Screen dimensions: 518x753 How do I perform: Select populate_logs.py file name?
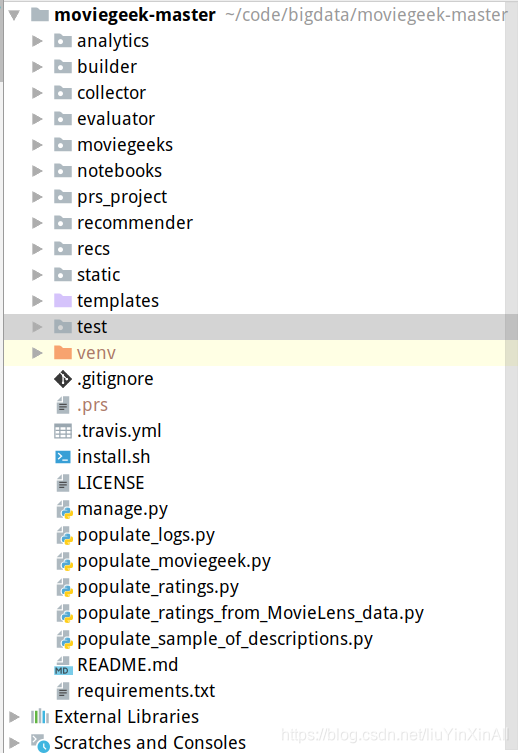pyautogui.click(x=146, y=535)
